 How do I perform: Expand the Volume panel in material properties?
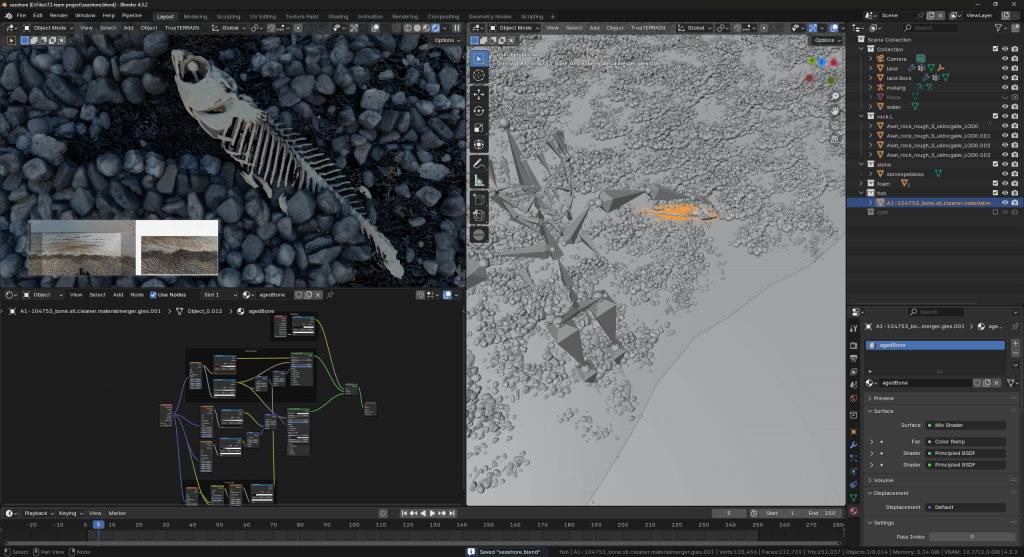click(883, 480)
